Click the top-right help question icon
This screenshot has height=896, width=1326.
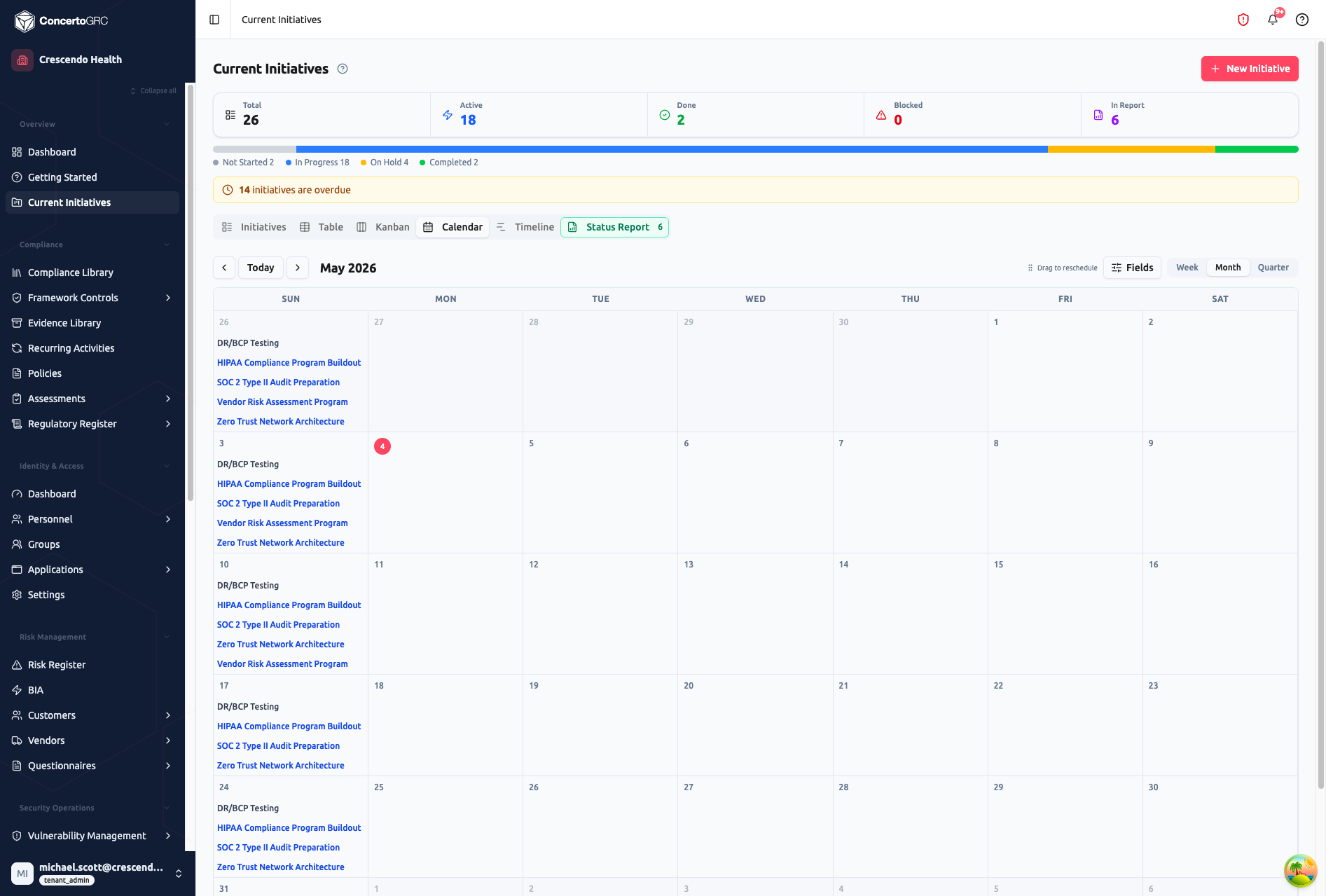[1302, 20]
